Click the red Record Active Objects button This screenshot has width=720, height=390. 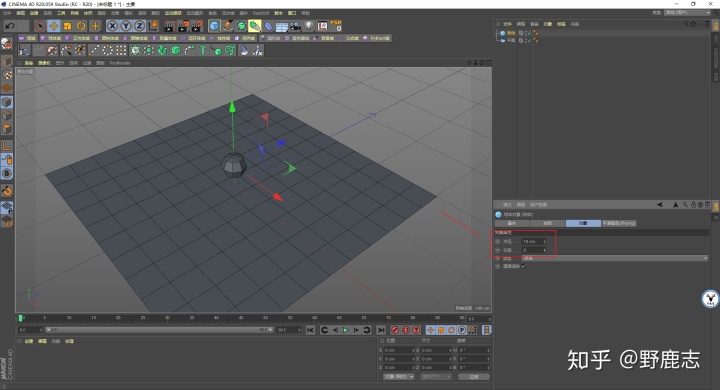(395, 330)
